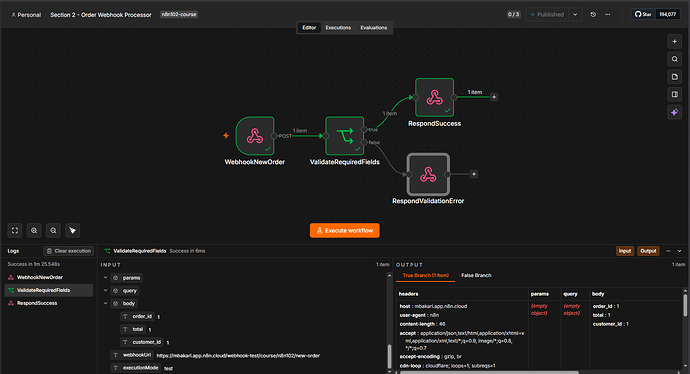Open the workflow more options ellipsis

tap(608, 15)
